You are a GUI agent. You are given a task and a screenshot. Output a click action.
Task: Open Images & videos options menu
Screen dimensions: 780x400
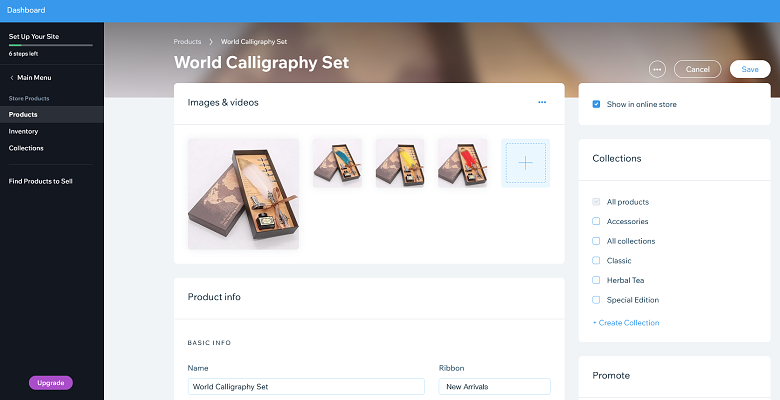542,102
